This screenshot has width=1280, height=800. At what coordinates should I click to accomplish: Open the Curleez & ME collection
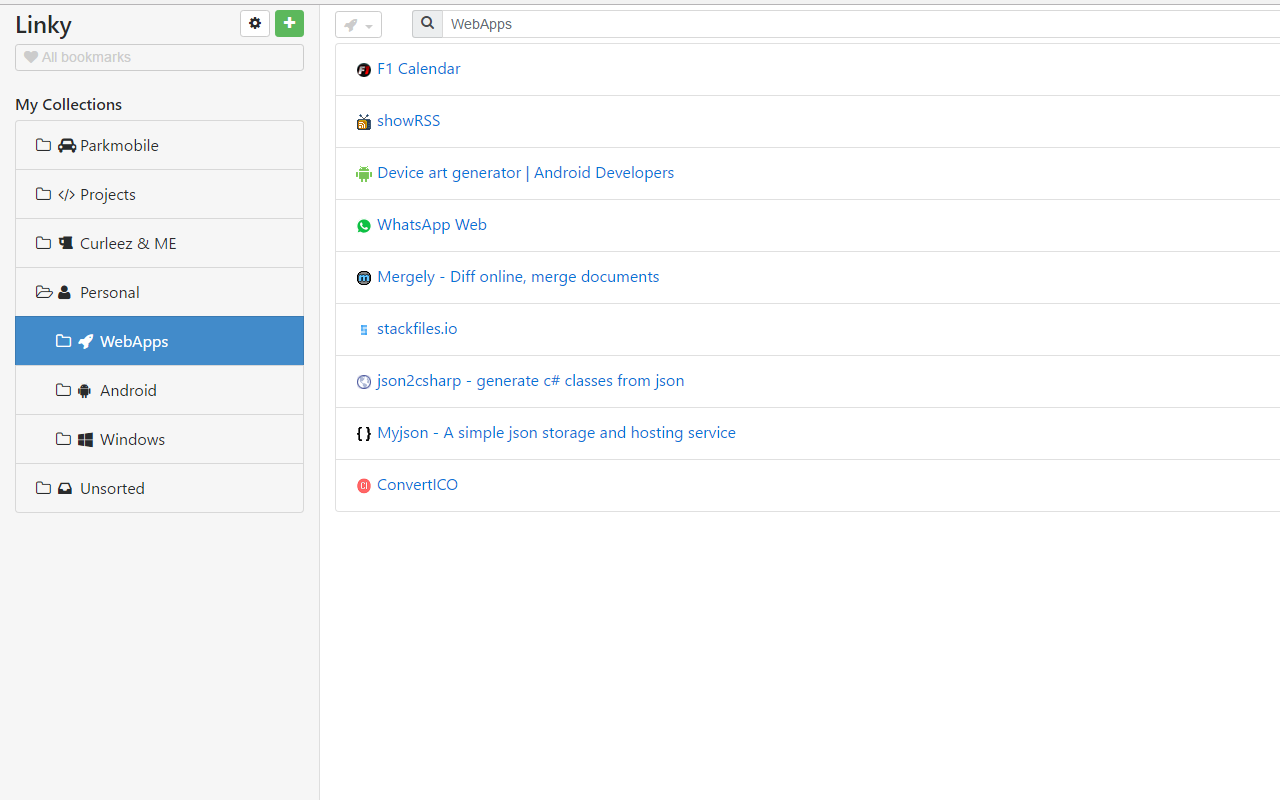(x=159, y=243)
